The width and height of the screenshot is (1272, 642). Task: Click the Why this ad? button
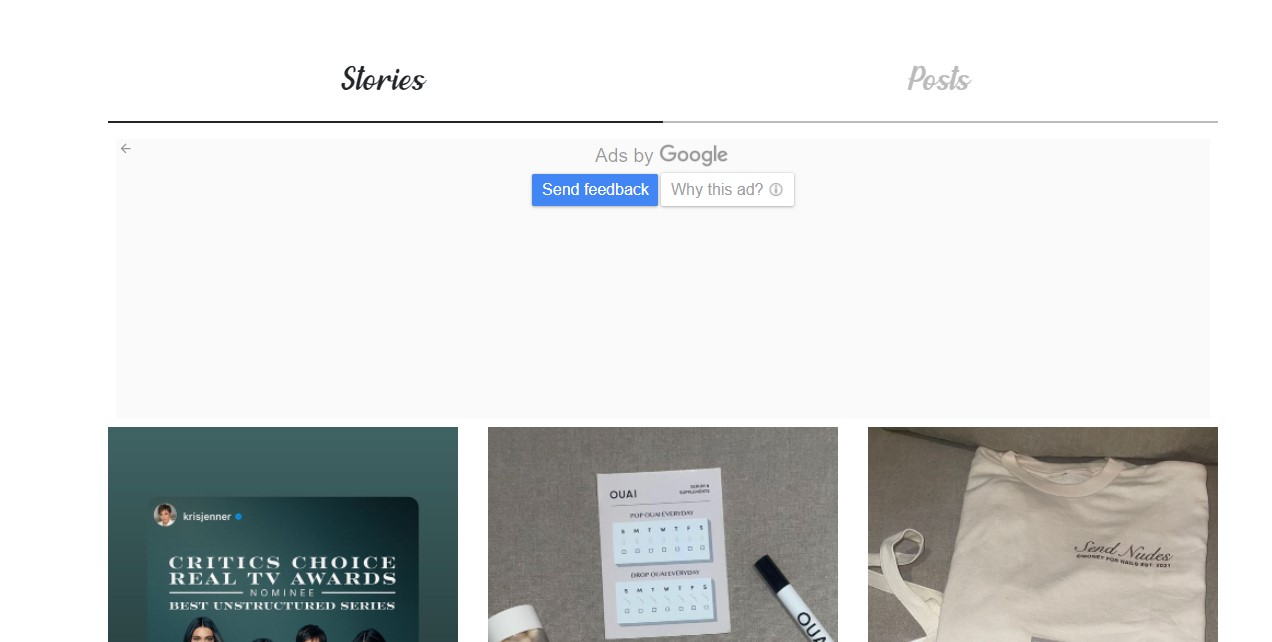(727, 190)
